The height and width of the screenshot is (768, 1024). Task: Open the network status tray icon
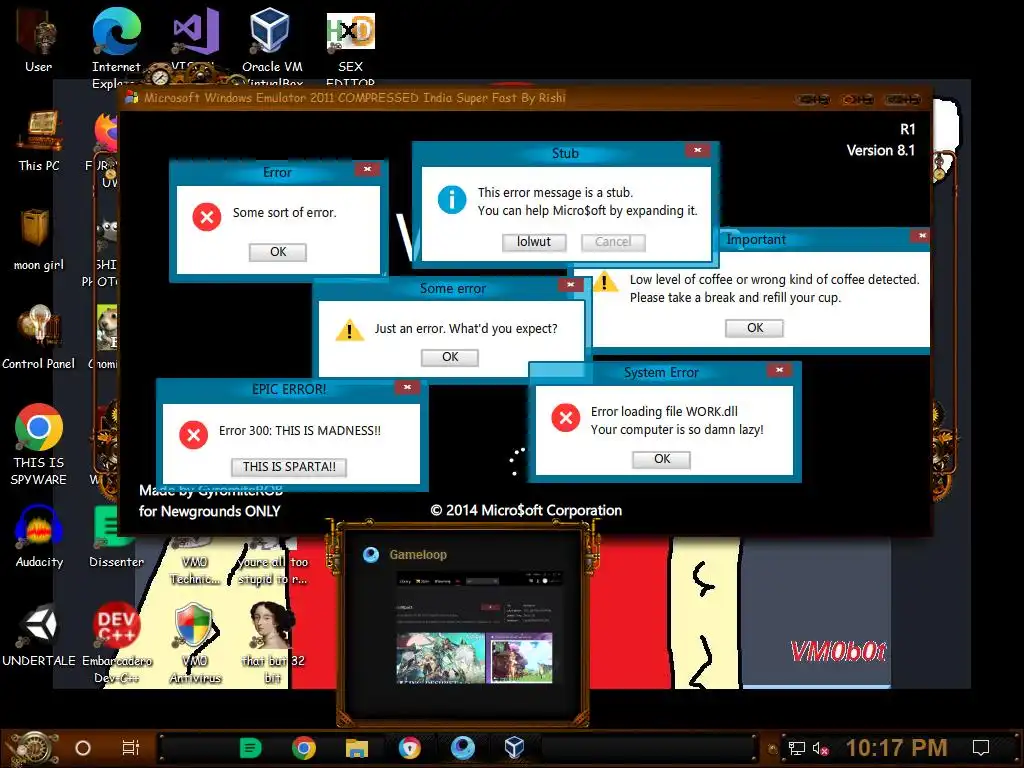click(797, 748)
